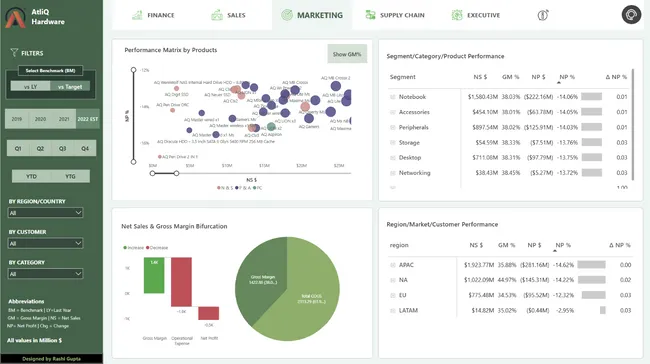Image resolution: width=650 pixels, height=364 pixels.
Task: Click the Sales icon in top navigation
Action: (x=217, y=15)
